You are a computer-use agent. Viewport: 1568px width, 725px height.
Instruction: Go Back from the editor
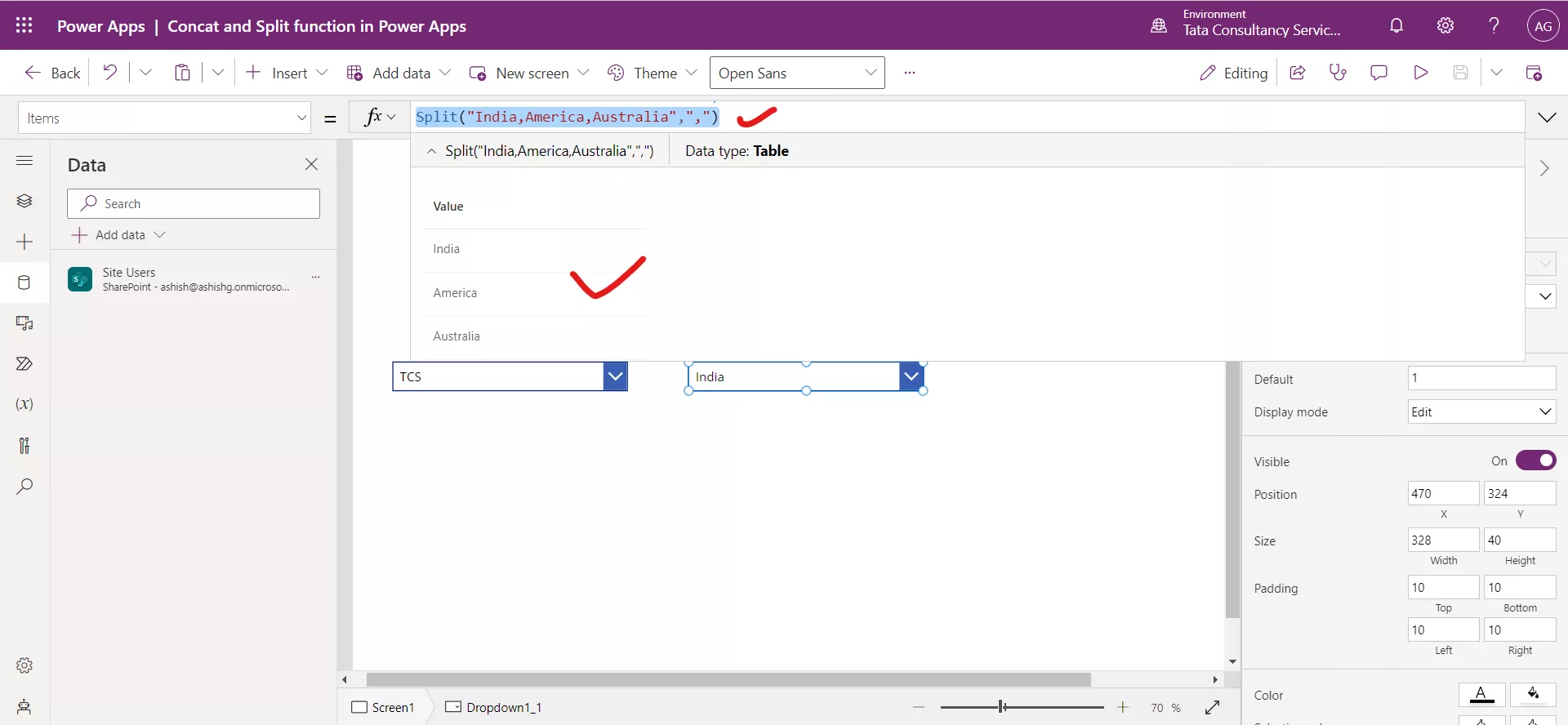pos(52,73)
